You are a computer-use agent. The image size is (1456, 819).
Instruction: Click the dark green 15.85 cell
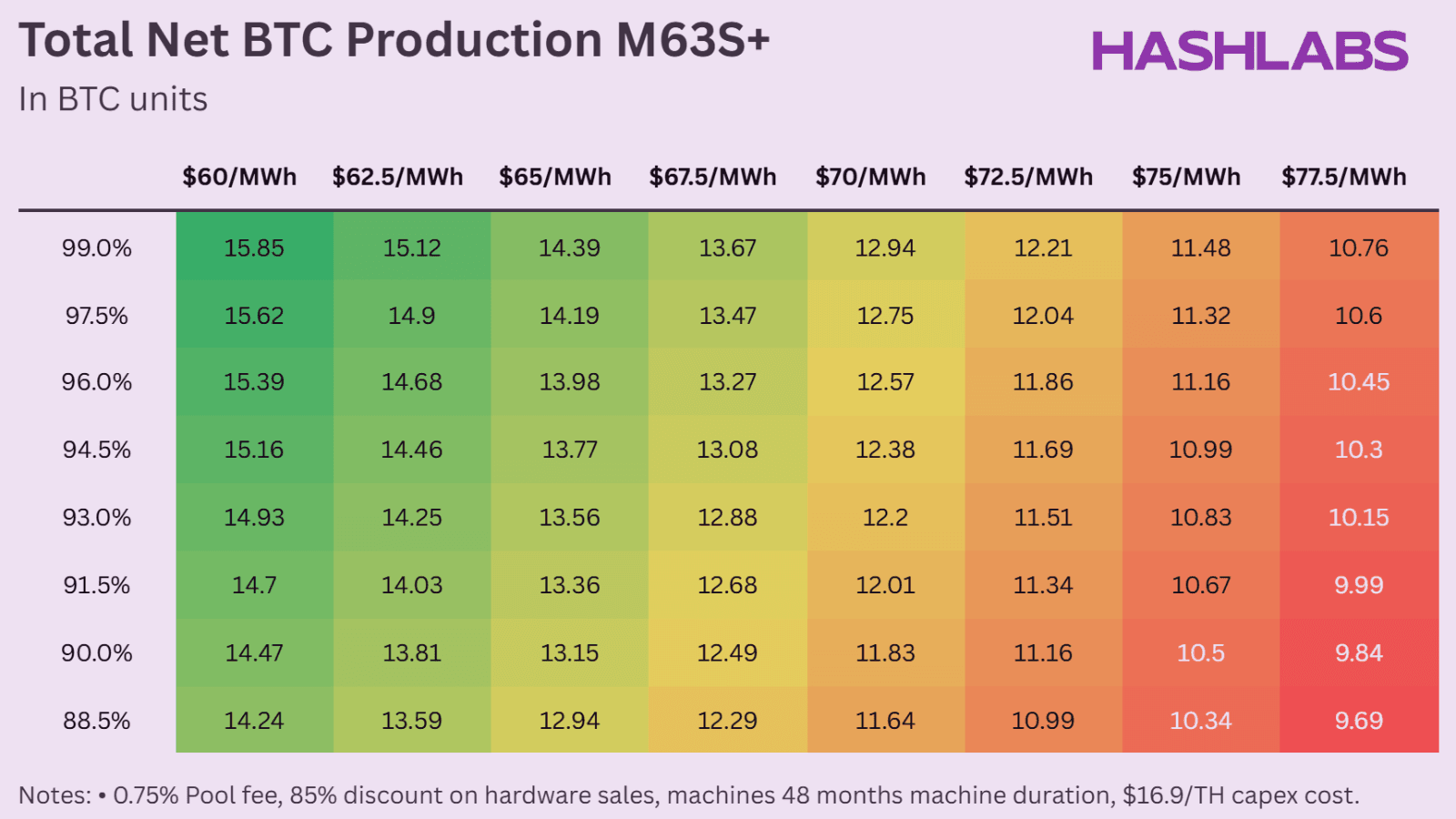coord(254,248)
